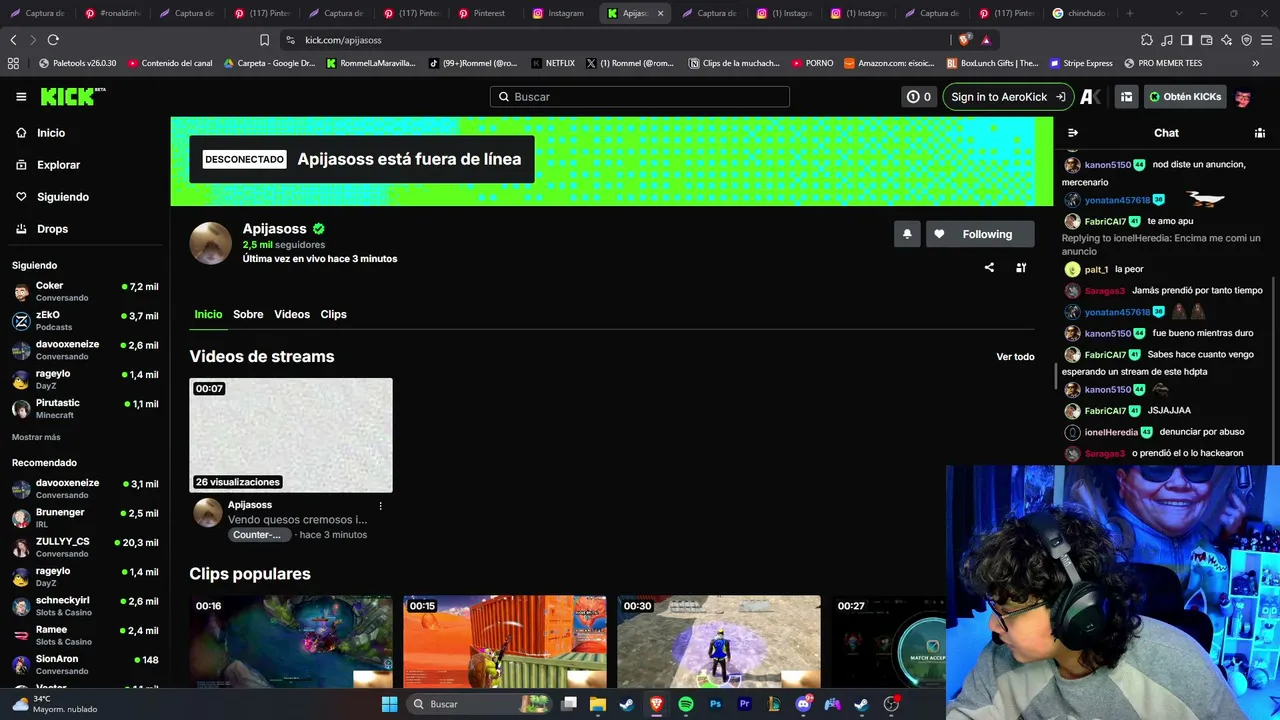Play the 00:07 stream video thumbnail
Screen dimensions: 1280x720
coord(291,435)
